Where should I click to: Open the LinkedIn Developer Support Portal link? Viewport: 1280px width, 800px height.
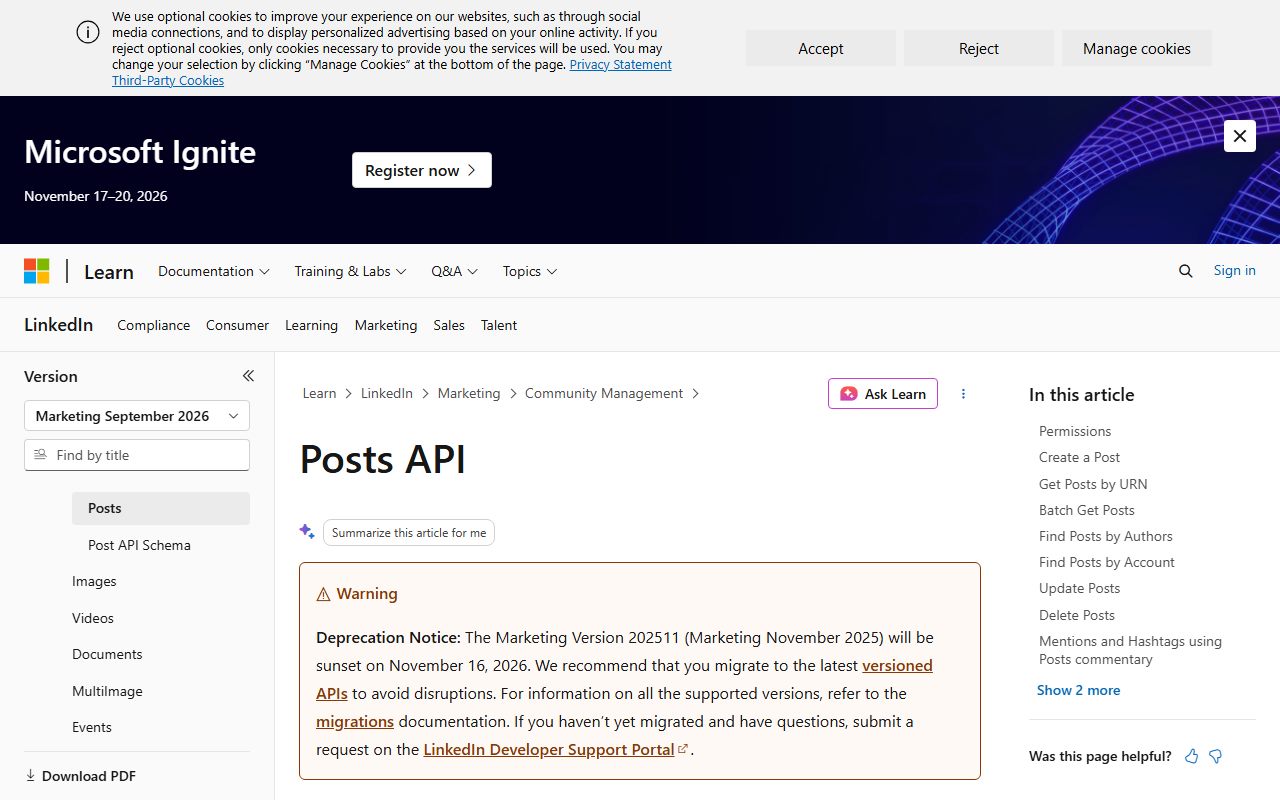pos(549,749)
